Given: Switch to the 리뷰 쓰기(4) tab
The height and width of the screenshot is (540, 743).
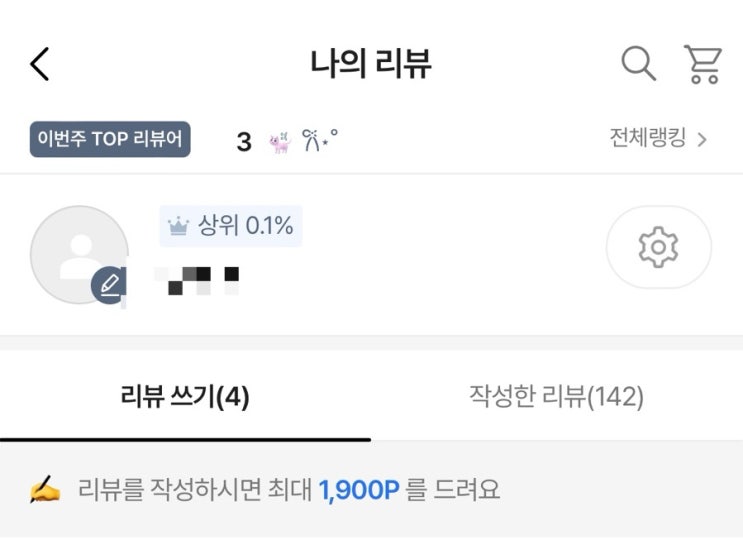Looking at the screenshot, I should [x=185, y=397].
